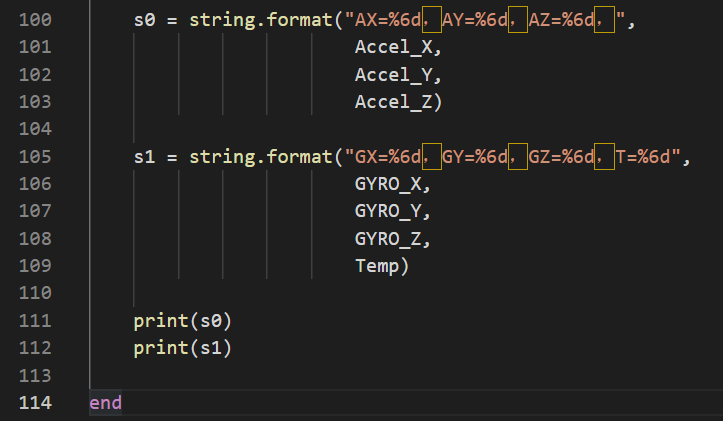The height and width of the screenshot is (421, 723).
Task: Click the GYRO_X variable
Action: pos(388,184)
